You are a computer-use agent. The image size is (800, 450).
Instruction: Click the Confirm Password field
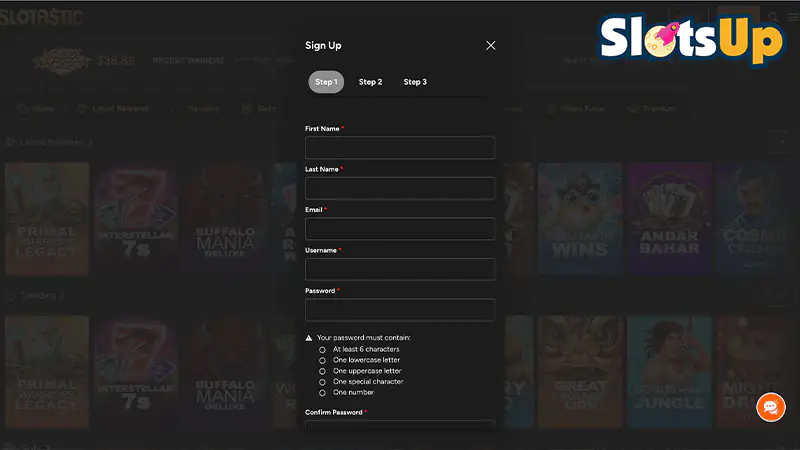pos(400,424)
